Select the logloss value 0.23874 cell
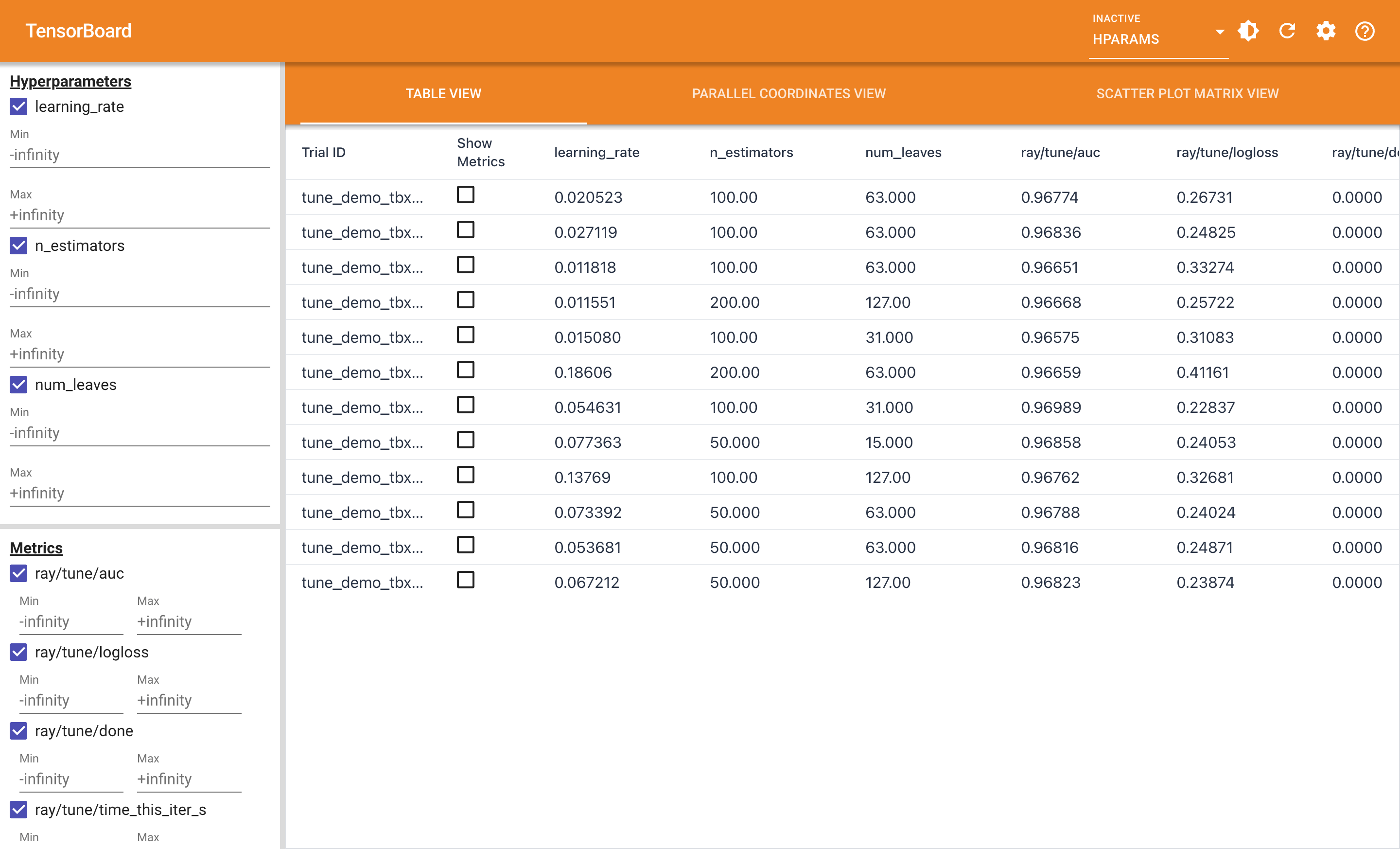The width and height of the screenshot is (1400, 849). click(1205, 583)
